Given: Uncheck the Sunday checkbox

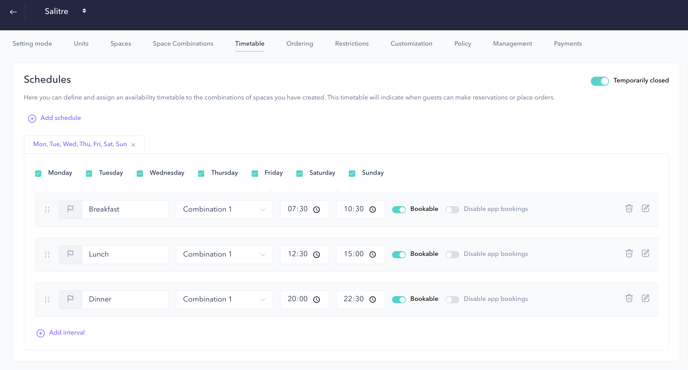Looking at the screenshot, I should (352, 173).
